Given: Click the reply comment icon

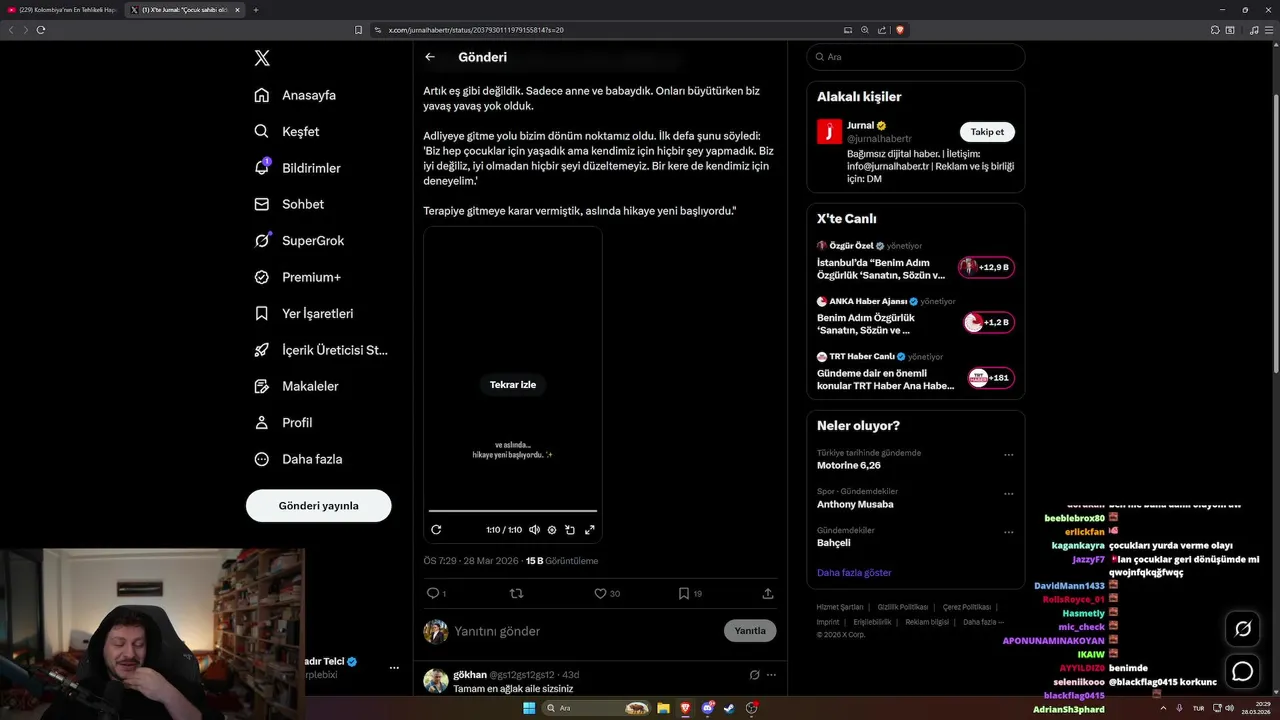Looking at the screenshot, I should pos(433,593).
